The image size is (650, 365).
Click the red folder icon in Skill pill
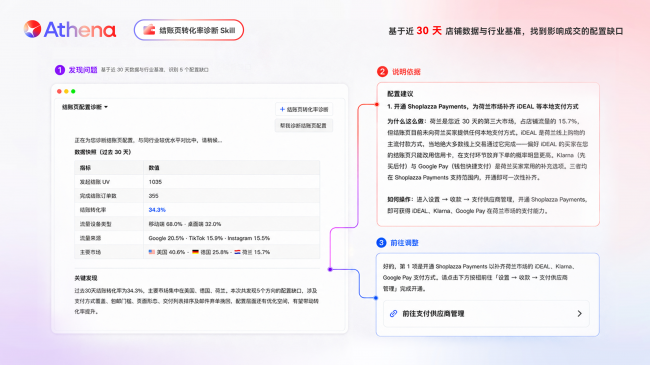(149, 30)
